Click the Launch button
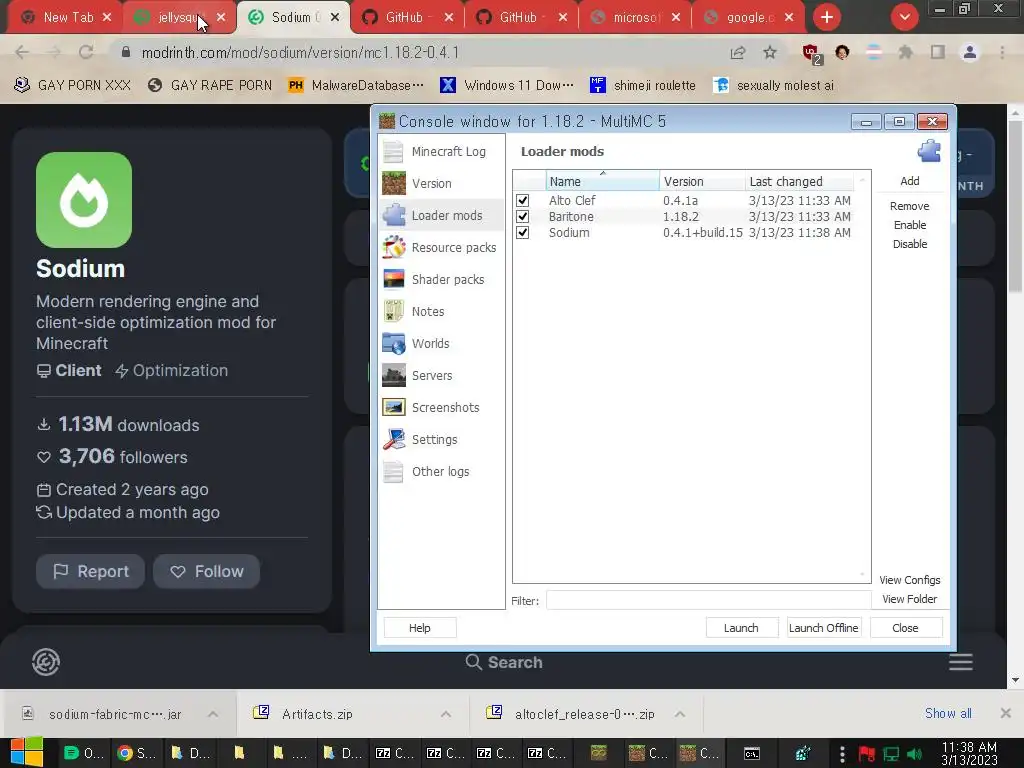Screen dimensions: 1024x768 pos(741,628)
